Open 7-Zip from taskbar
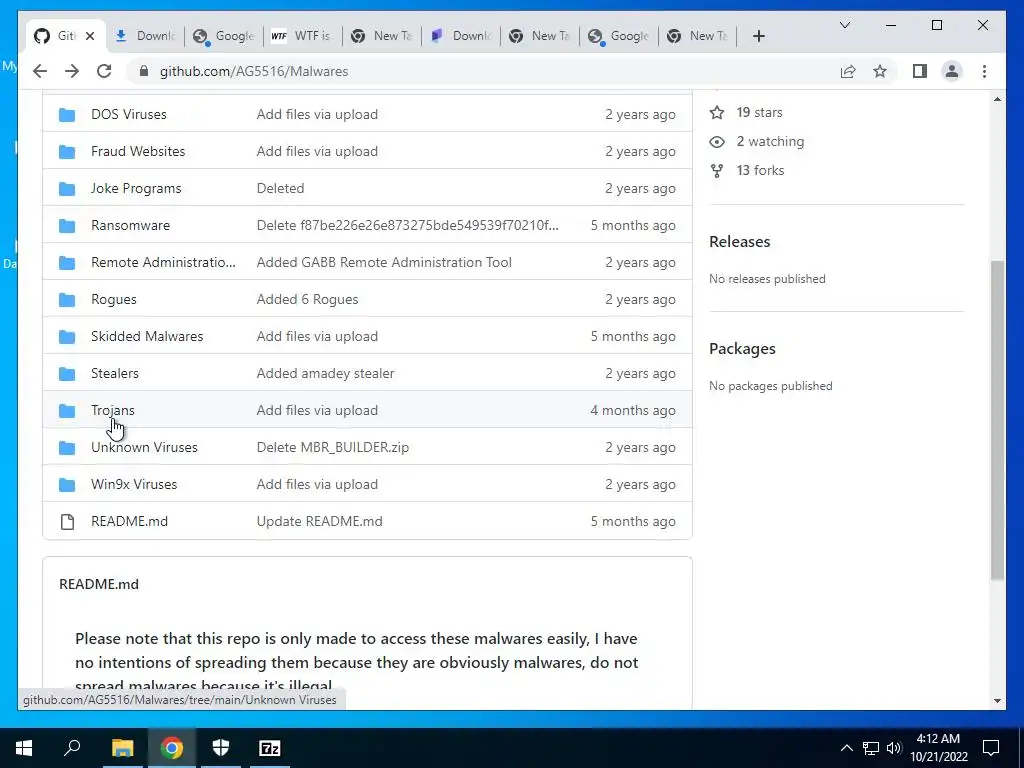The image size is (1024, 768). (x=270, y=748)
